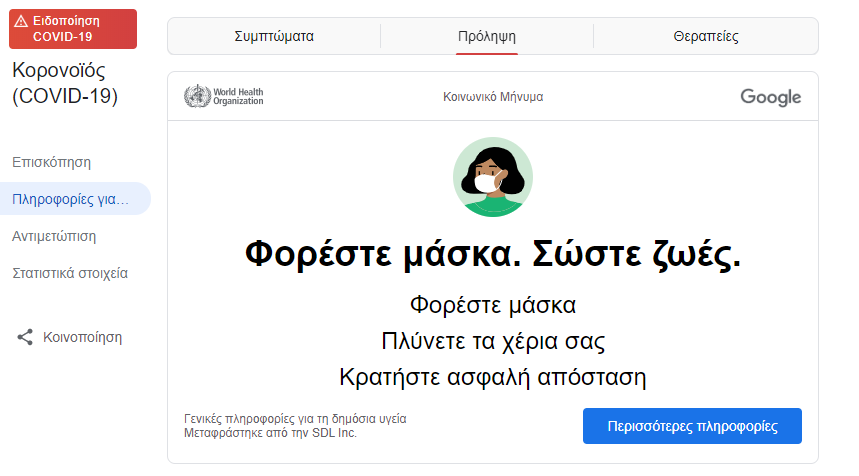Click the World Health Organization logo
The width and height of the screenshot is (859, 476).
(x=224, y=96)
